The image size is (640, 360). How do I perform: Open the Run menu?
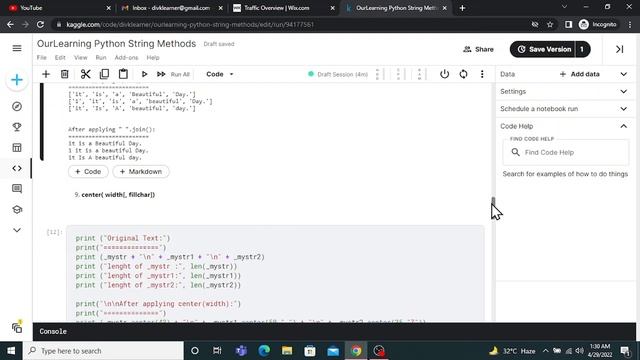[x=101, y=58]
